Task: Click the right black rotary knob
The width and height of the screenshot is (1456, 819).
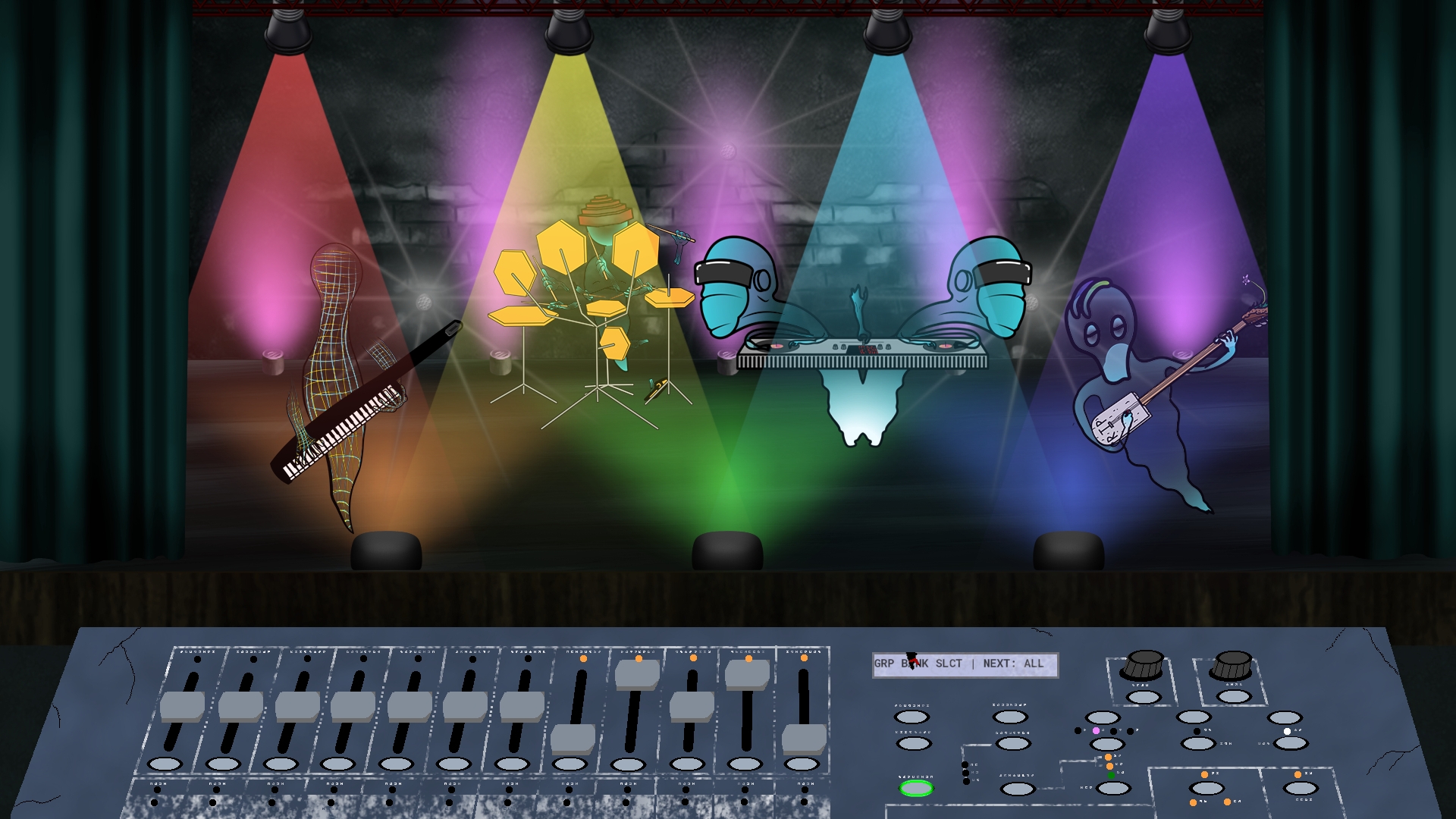Action: [1233, 665]
